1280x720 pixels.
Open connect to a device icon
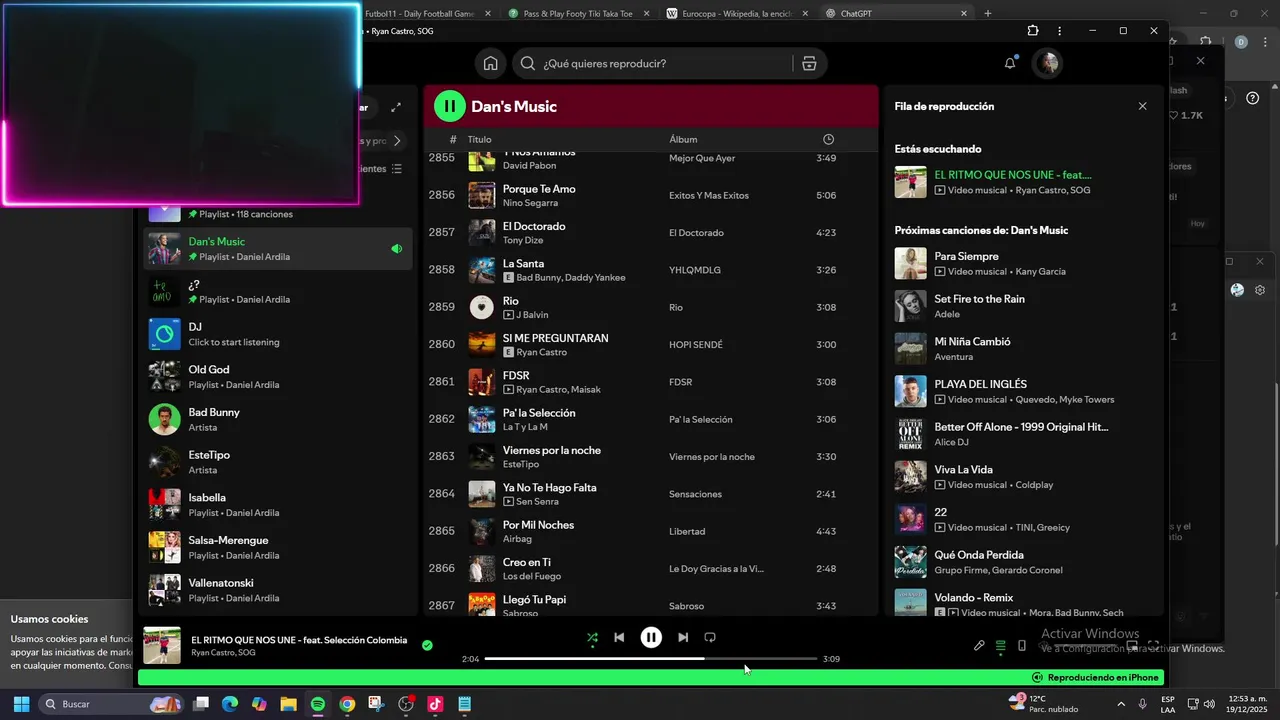tap(1021, 646)
